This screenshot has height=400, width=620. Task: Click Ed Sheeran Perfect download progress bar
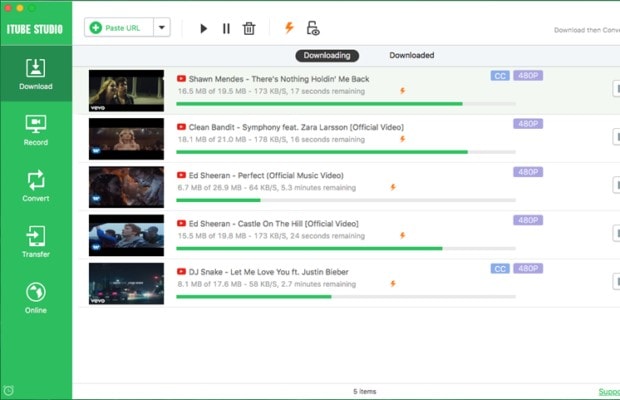[x=346, y=200]
